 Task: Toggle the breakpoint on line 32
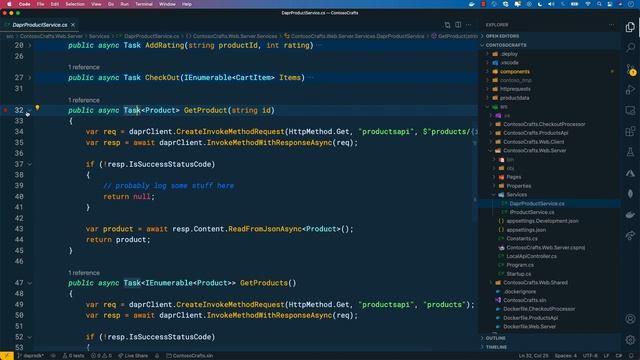[6, 110]
